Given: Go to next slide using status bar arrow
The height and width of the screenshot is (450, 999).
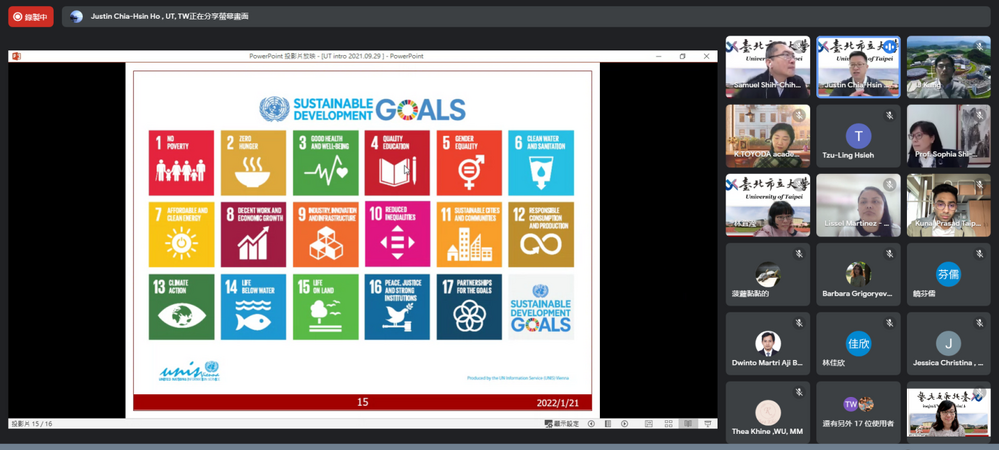Looking at the screenshot, I should 624,423.
